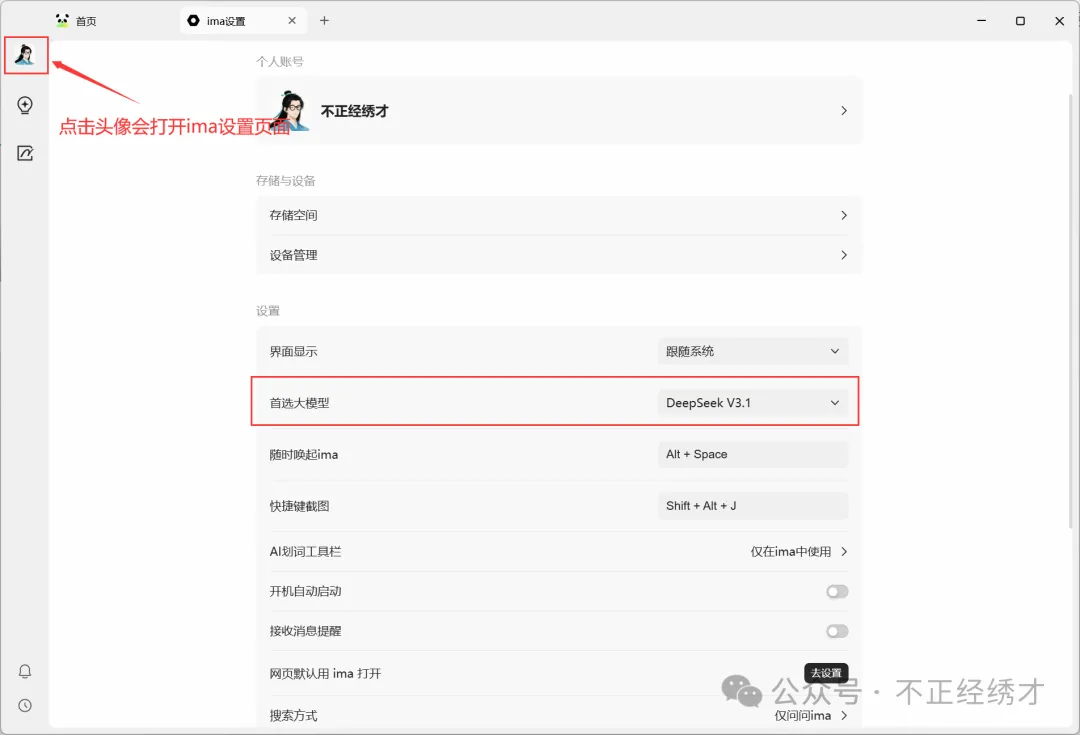Toggle the 开机自动启动 switch
1080x735 pixels.
[x=837, y=592]
